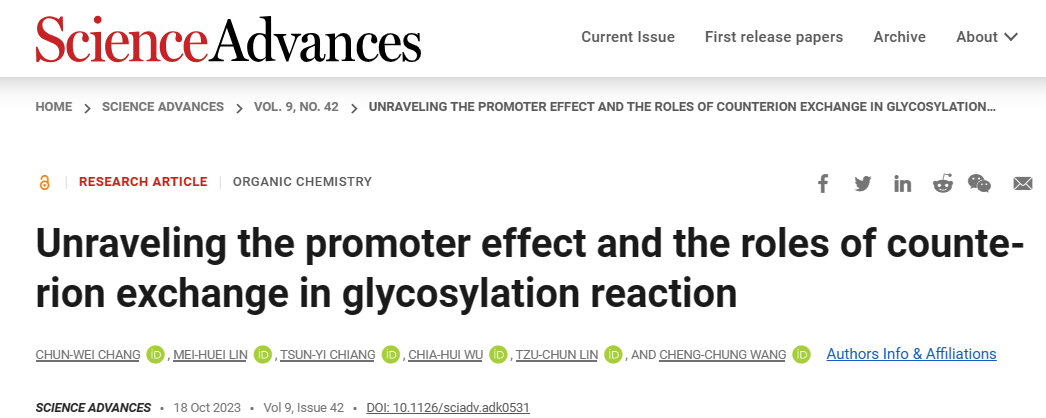Click the Science Advances logo
1046x418 pixels.
pyautogui.click(x=228, y=39)
